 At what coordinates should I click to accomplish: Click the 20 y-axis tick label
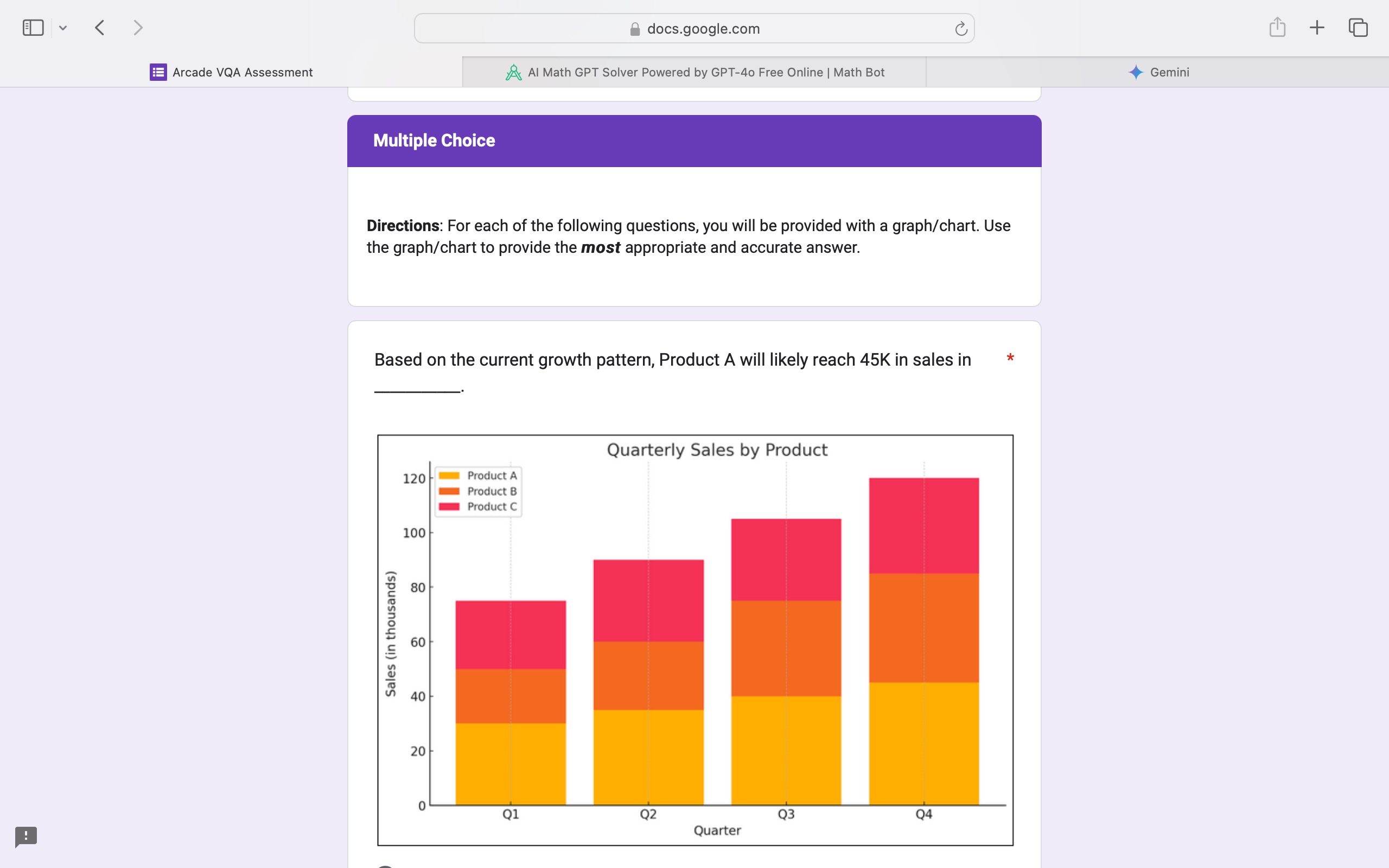(x=418, y=751)
